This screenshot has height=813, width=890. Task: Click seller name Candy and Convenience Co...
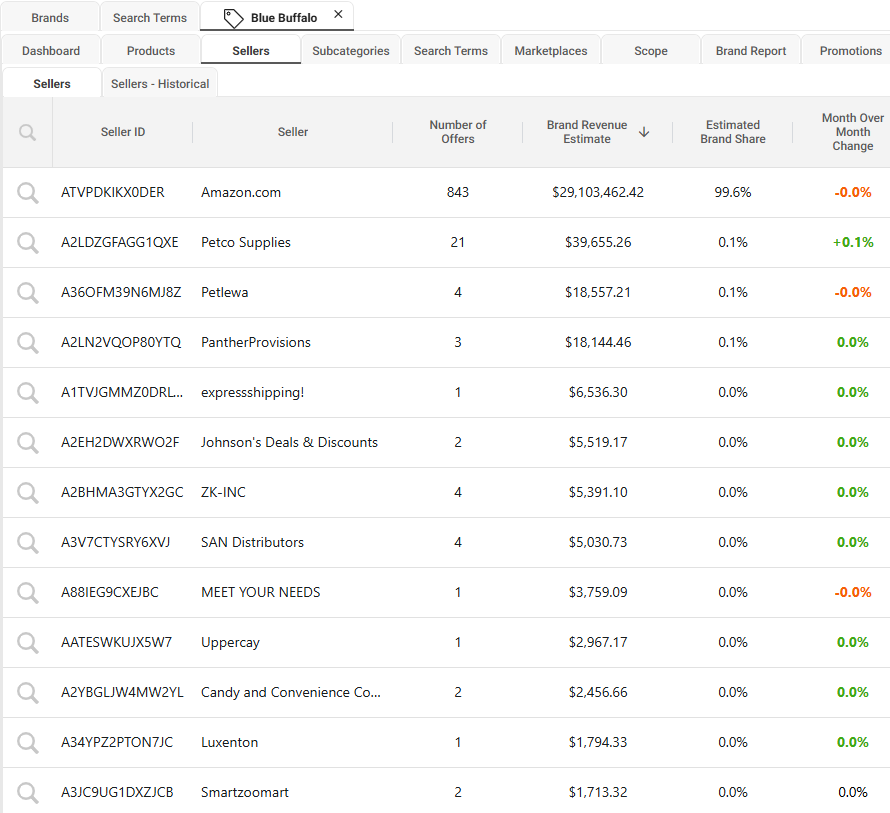(x=291, y=692)
